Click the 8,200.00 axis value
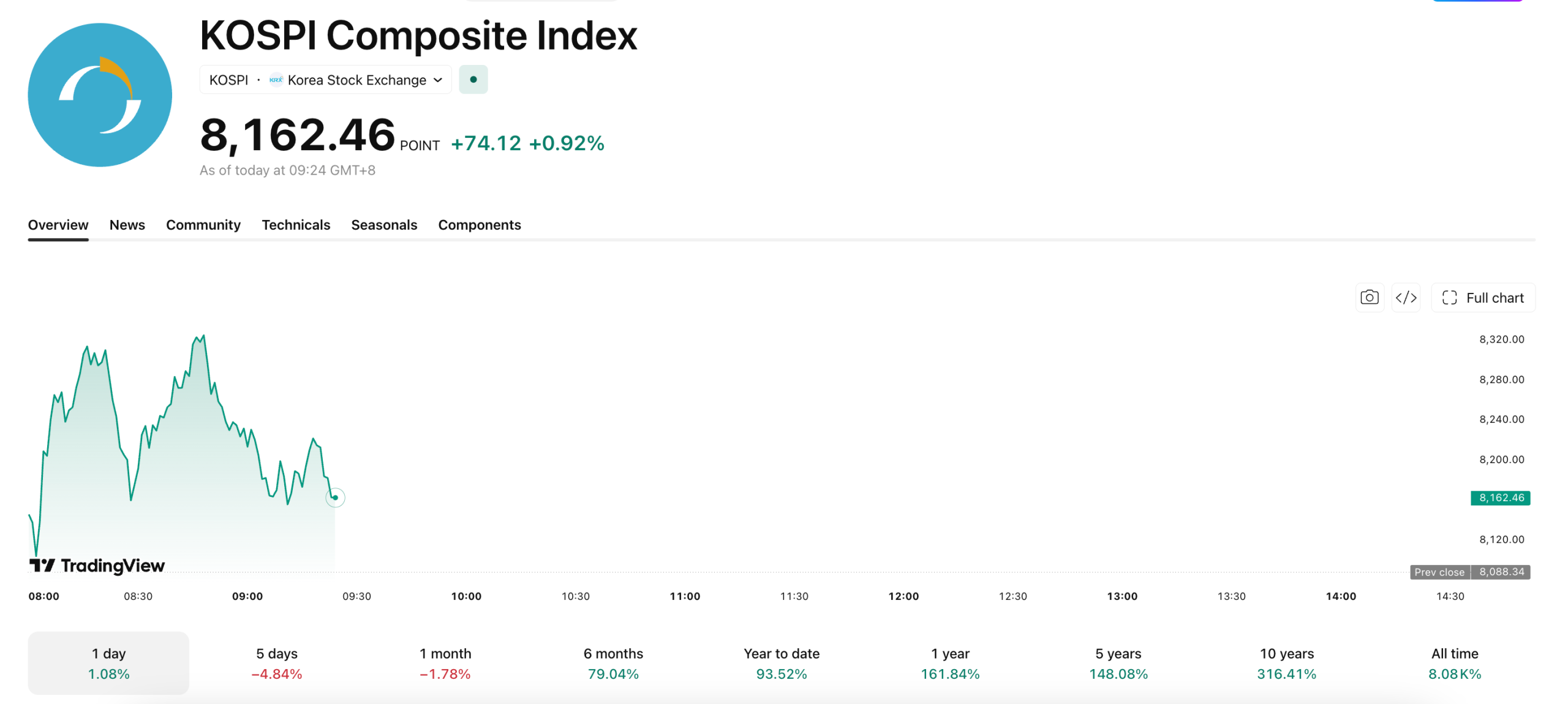Image resolution: width=1568 pixels, height=704 pixels. [x=1502, y=460]
